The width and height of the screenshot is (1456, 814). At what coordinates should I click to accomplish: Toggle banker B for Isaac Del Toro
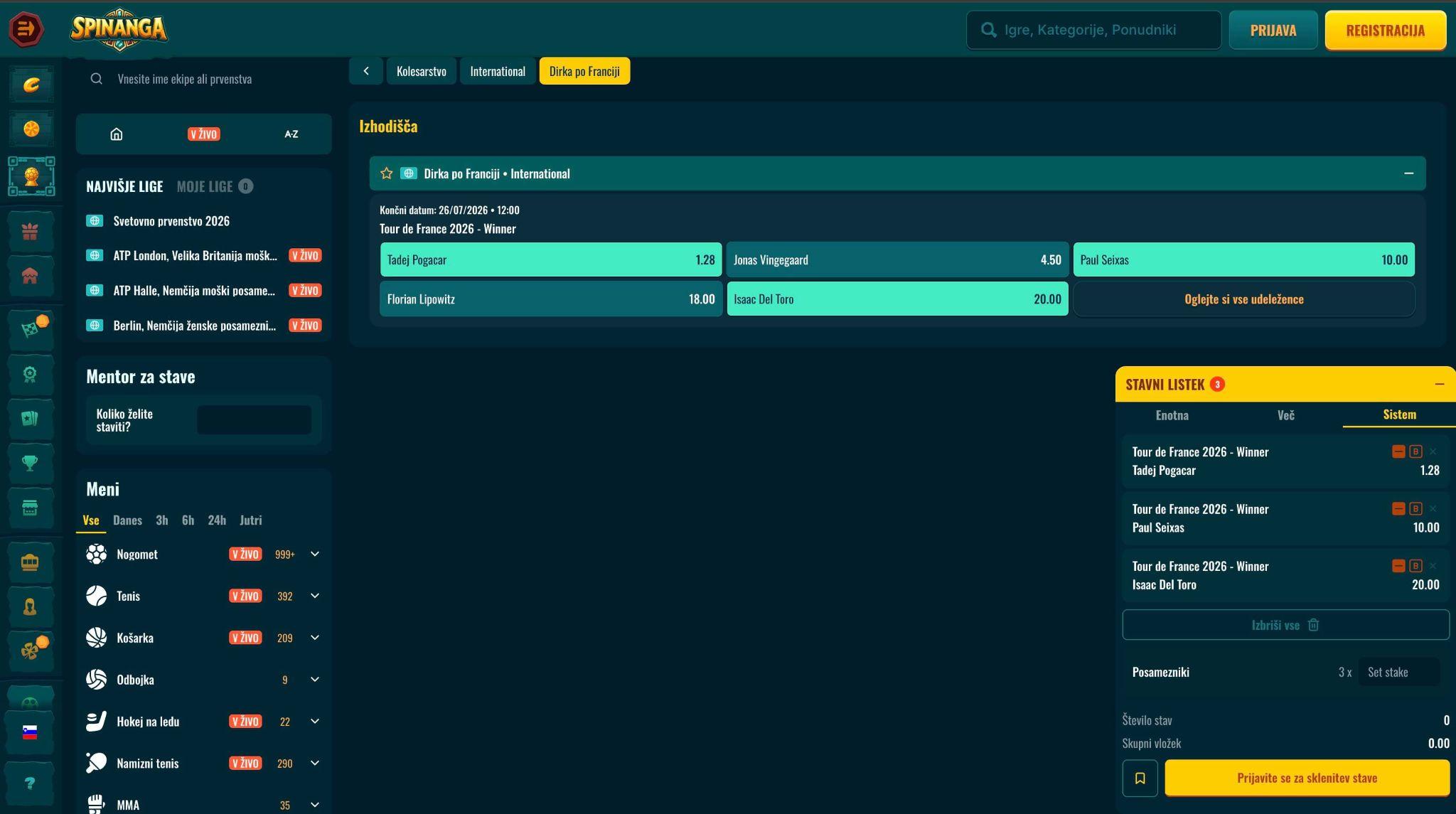pos(1415,566)
